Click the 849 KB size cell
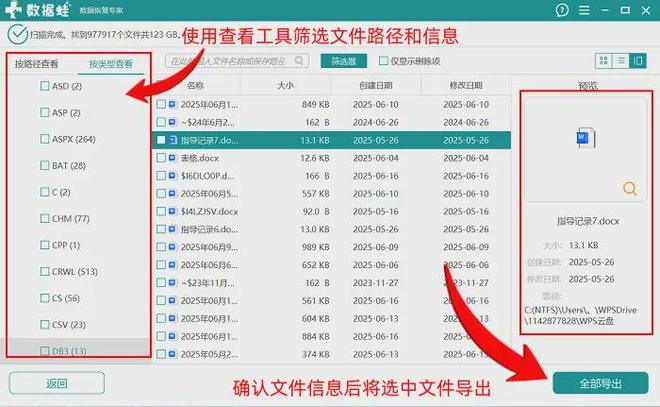 (x=315, y=104)
